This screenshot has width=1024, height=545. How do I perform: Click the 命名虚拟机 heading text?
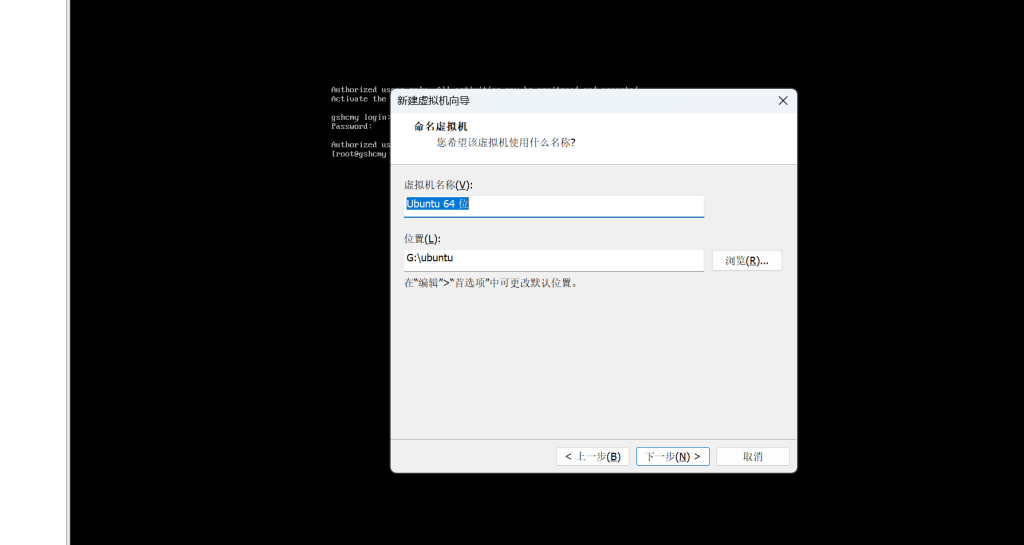pyautogui.click(x=441, y=127)
